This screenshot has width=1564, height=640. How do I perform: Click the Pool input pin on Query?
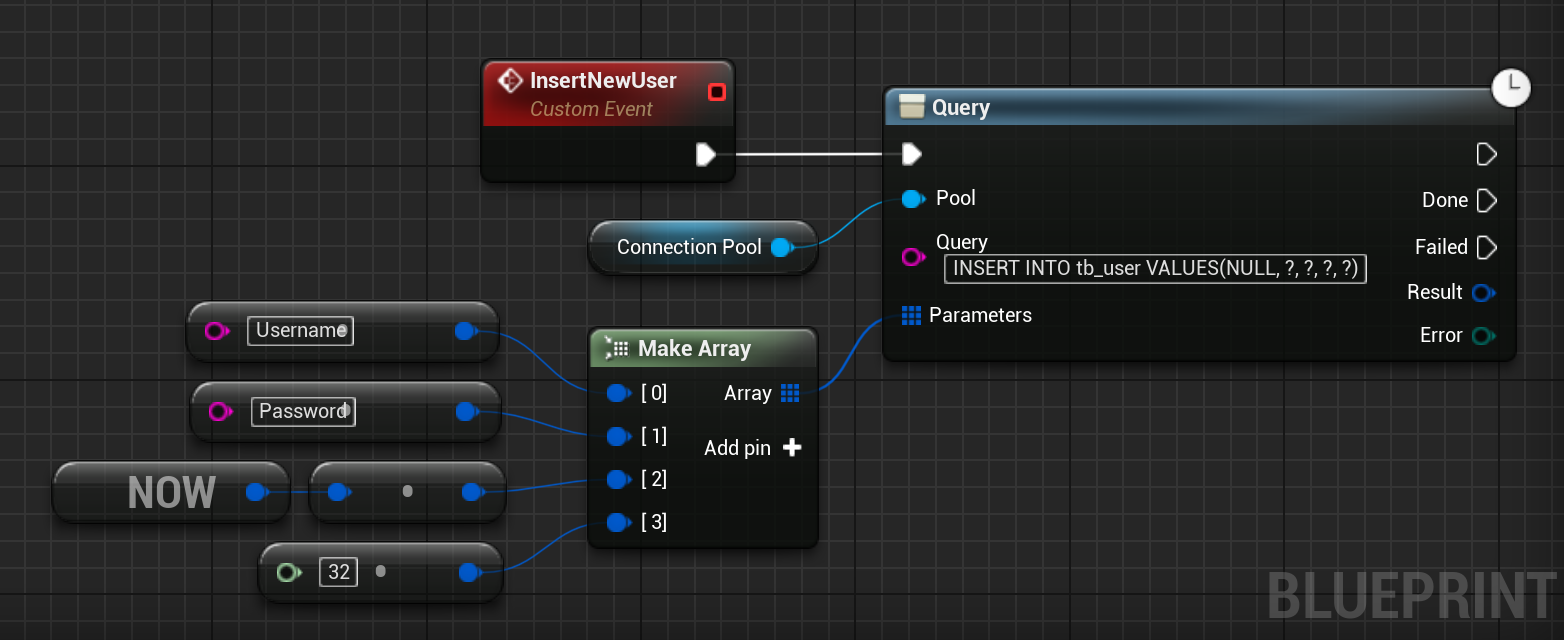click(x=913, y=199)
